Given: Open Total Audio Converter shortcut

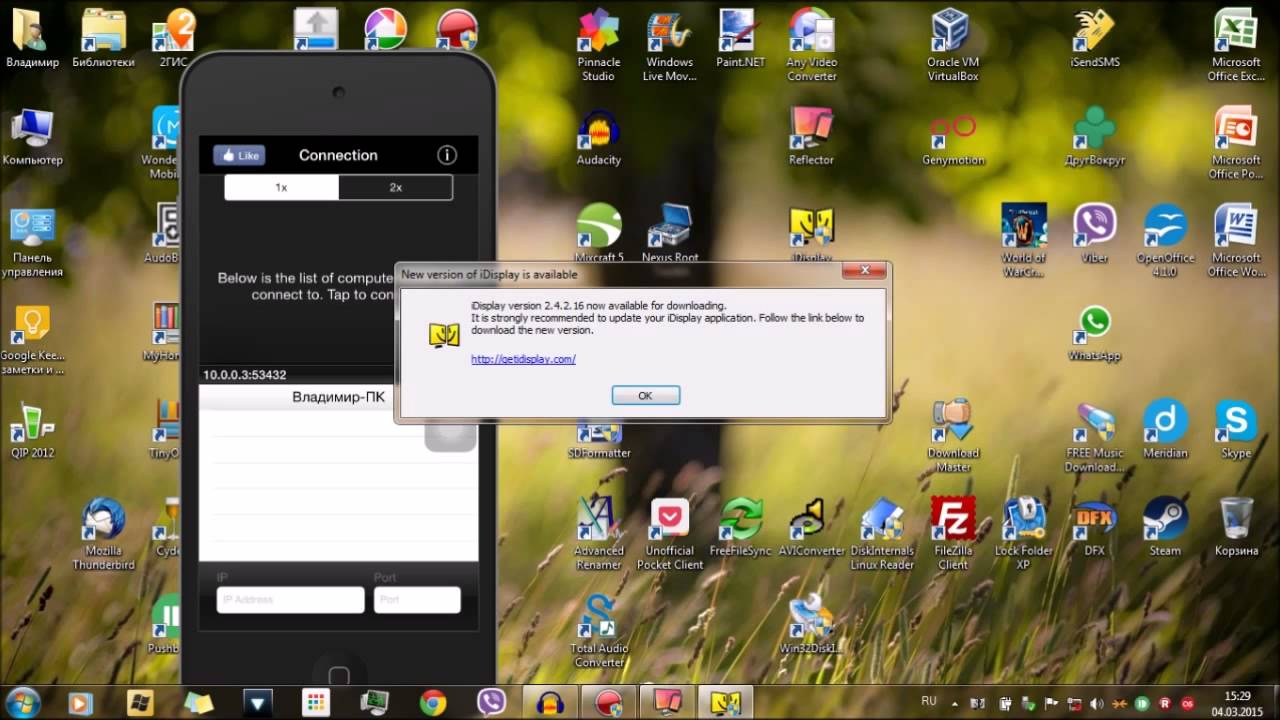Looking at the screenshot, I should 598,632.
